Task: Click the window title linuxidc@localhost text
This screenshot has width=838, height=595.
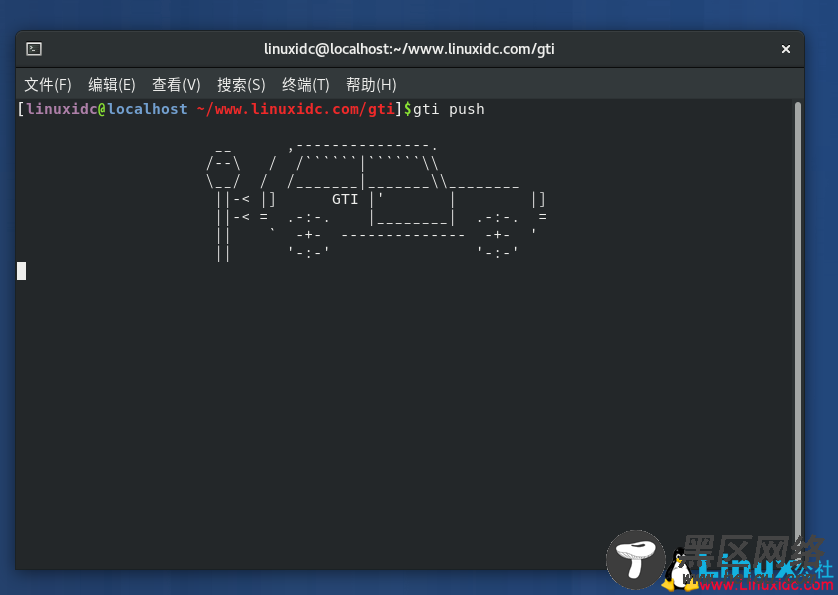Action: point(409,49)
